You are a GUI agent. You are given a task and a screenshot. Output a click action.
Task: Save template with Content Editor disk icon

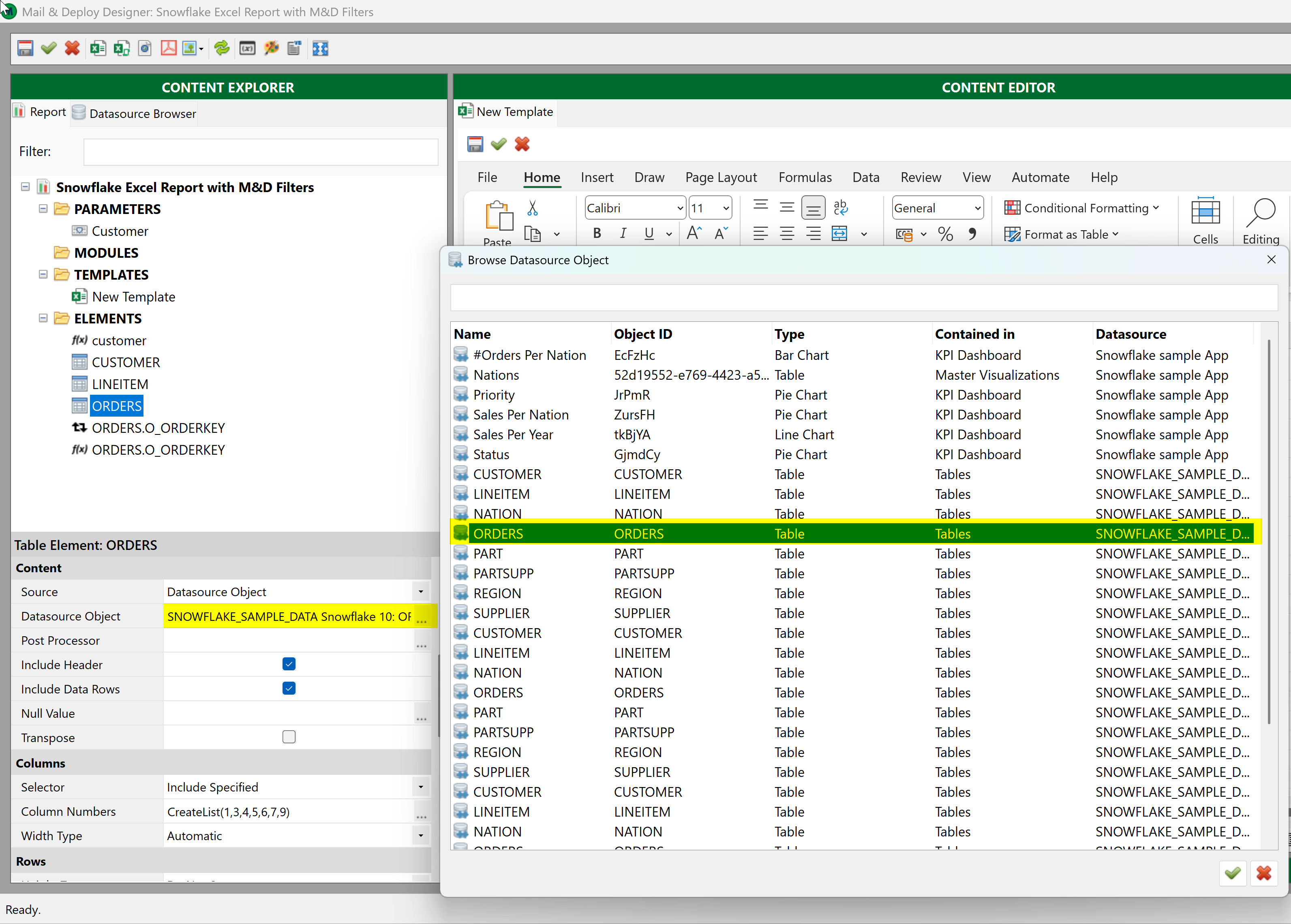coord(475,145)
